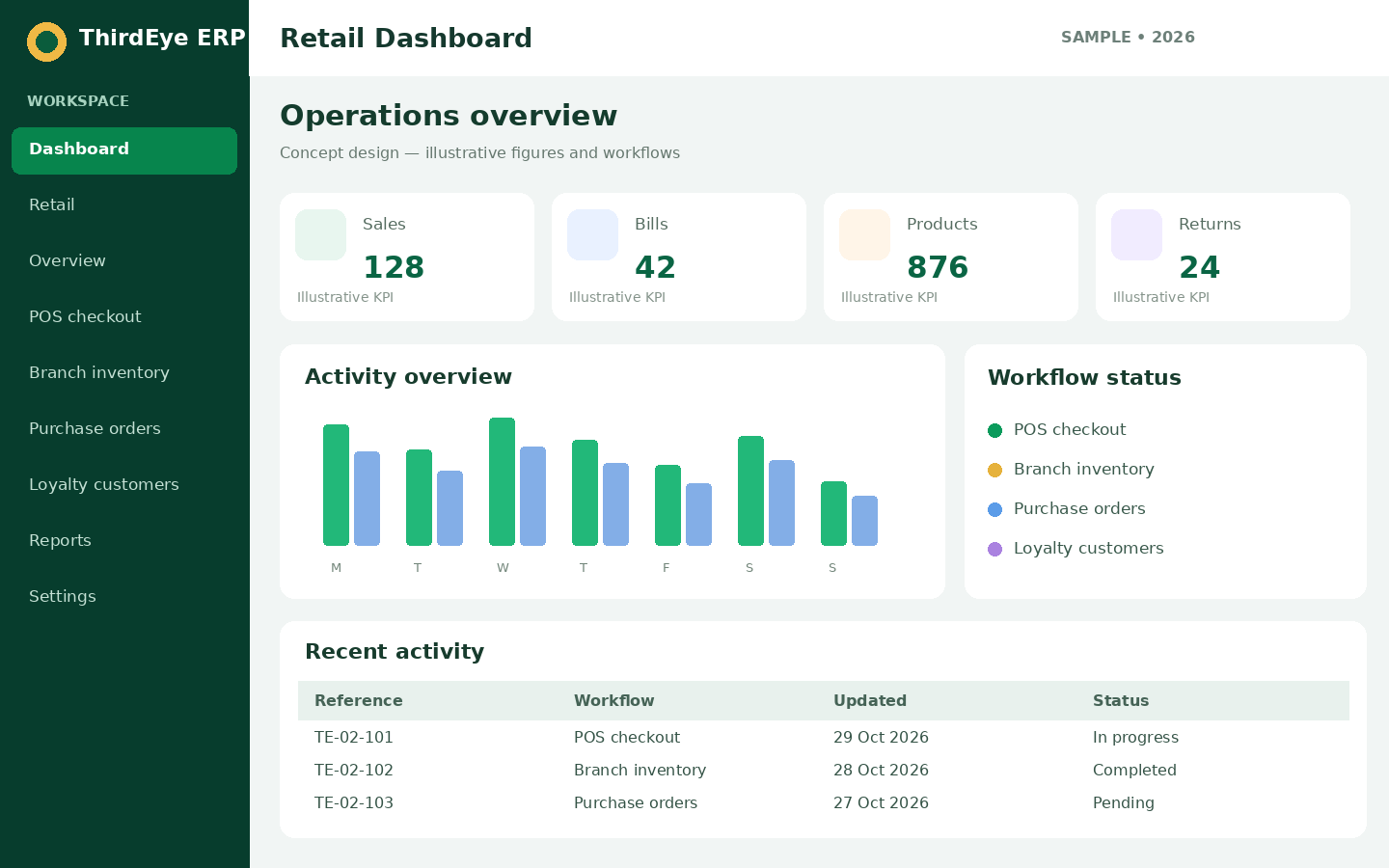This screenshot has width=1389, height=868.
Task: Click the Products KPI orange icon tile
Action: [864, 234]
